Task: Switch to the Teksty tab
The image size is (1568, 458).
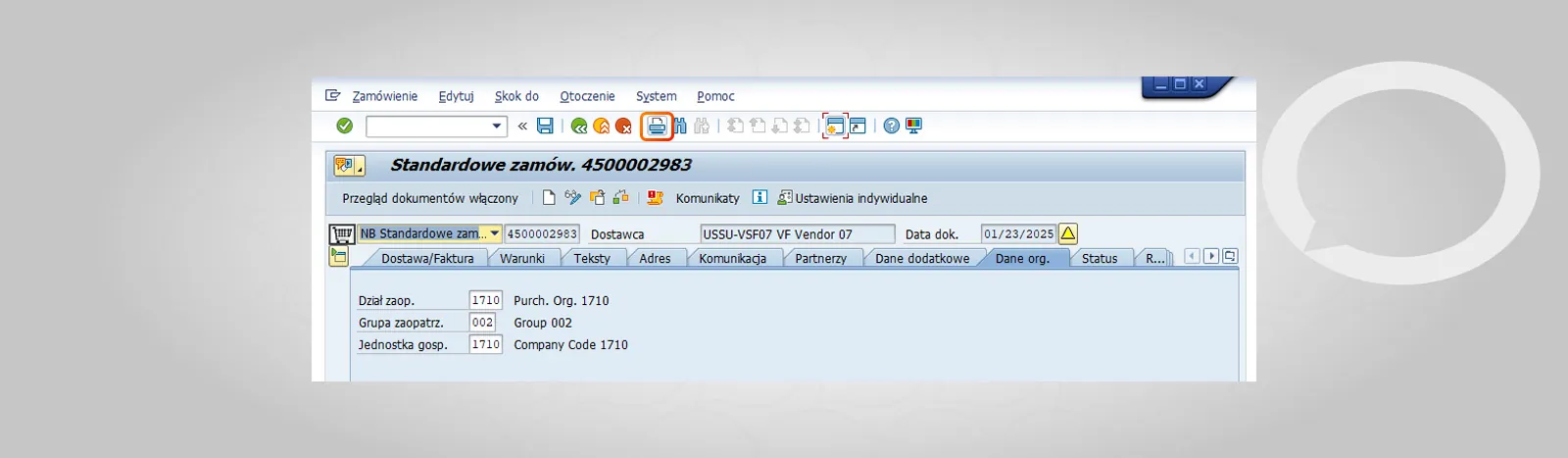Action: click(592, 258)
